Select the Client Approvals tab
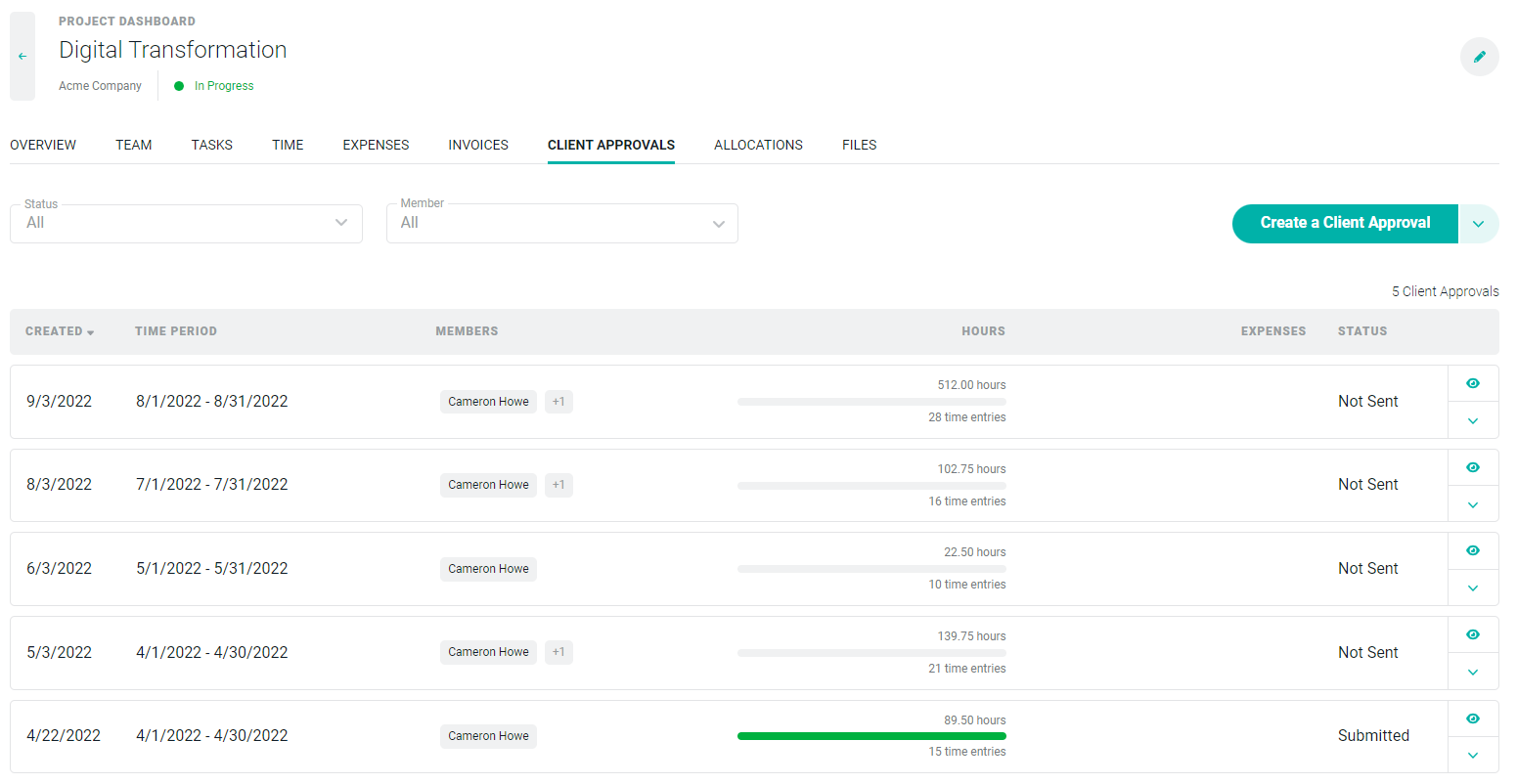Viewport: 1517px width, 784px height. tap(611, 145)
